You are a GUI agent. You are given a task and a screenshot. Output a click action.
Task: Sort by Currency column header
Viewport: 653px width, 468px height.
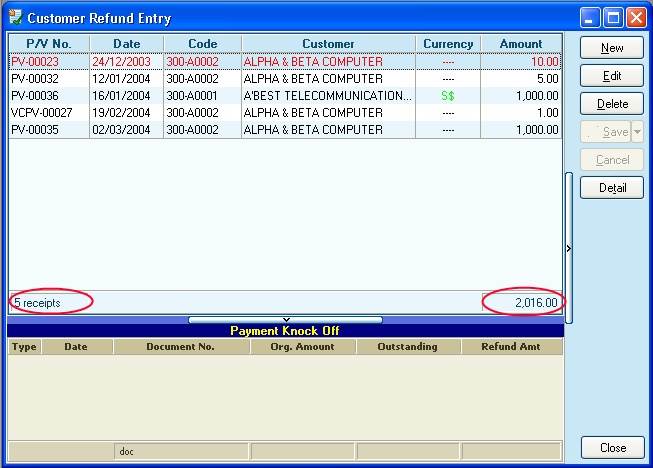448,44
